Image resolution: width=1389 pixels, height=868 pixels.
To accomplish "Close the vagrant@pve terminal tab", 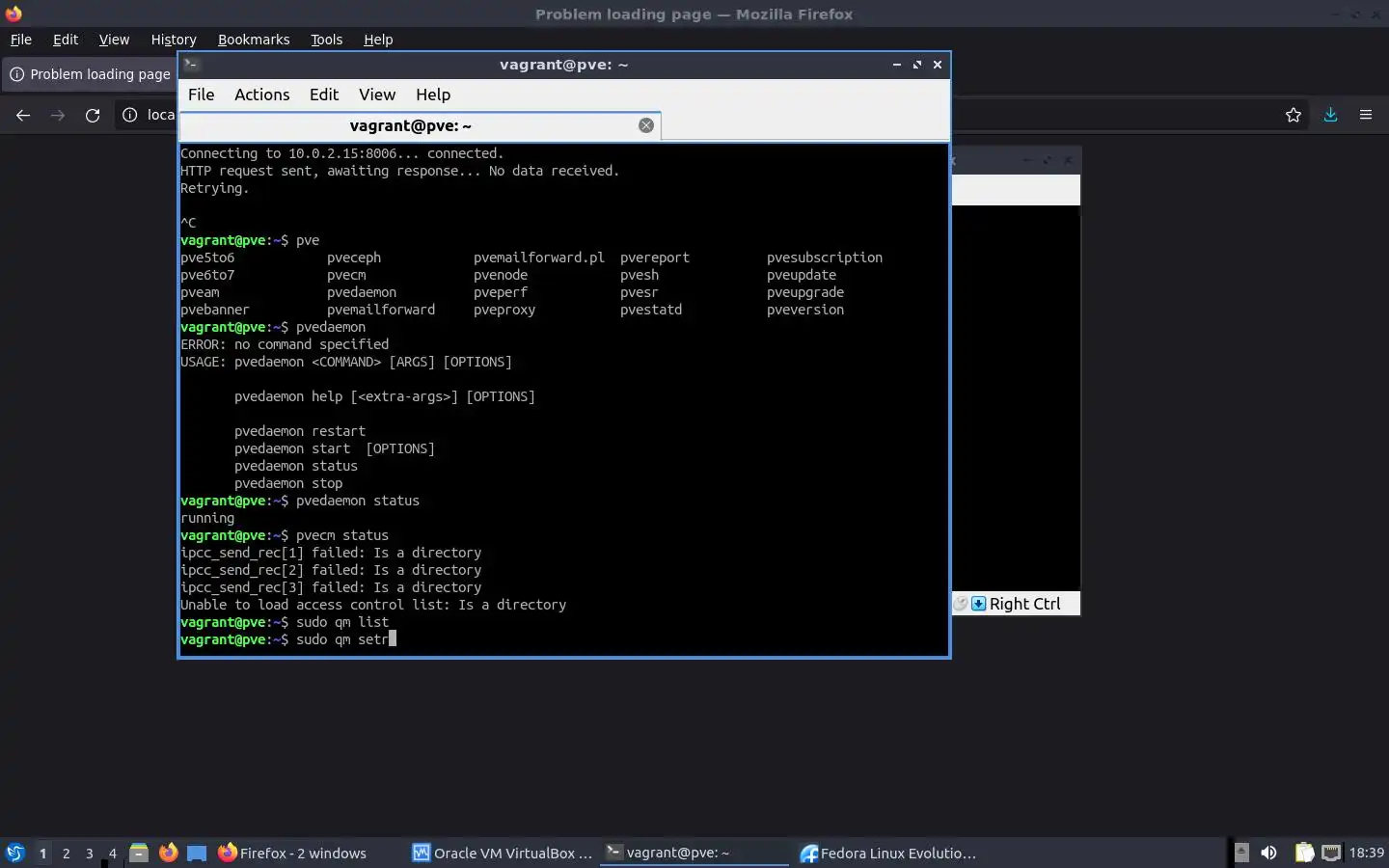I will tap(646, 125).
